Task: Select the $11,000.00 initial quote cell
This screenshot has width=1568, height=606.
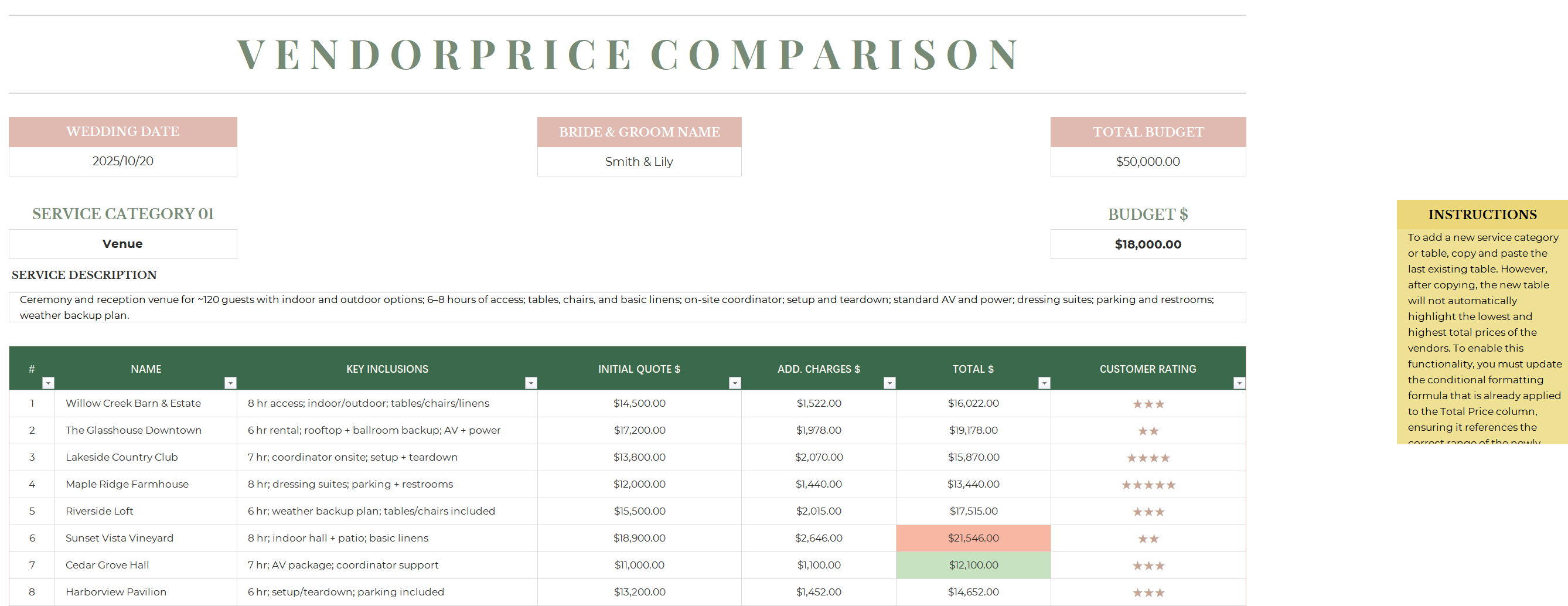Action: pos(639,564)
